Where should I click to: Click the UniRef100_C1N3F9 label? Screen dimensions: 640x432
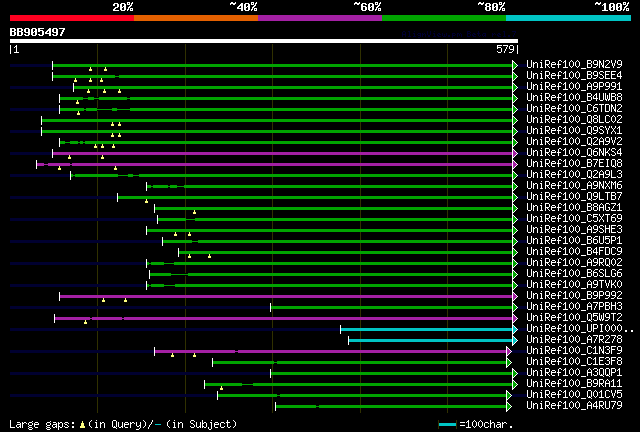pos(574,351)
